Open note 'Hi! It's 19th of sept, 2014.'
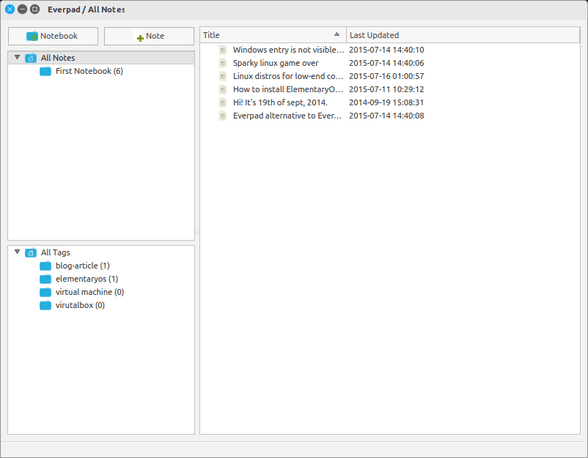 tap(280, 102)
